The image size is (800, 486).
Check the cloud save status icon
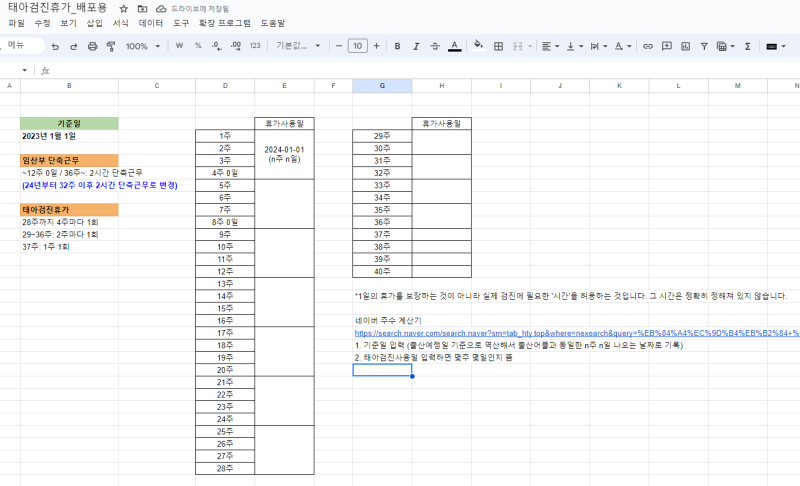(x=161, y=9)
